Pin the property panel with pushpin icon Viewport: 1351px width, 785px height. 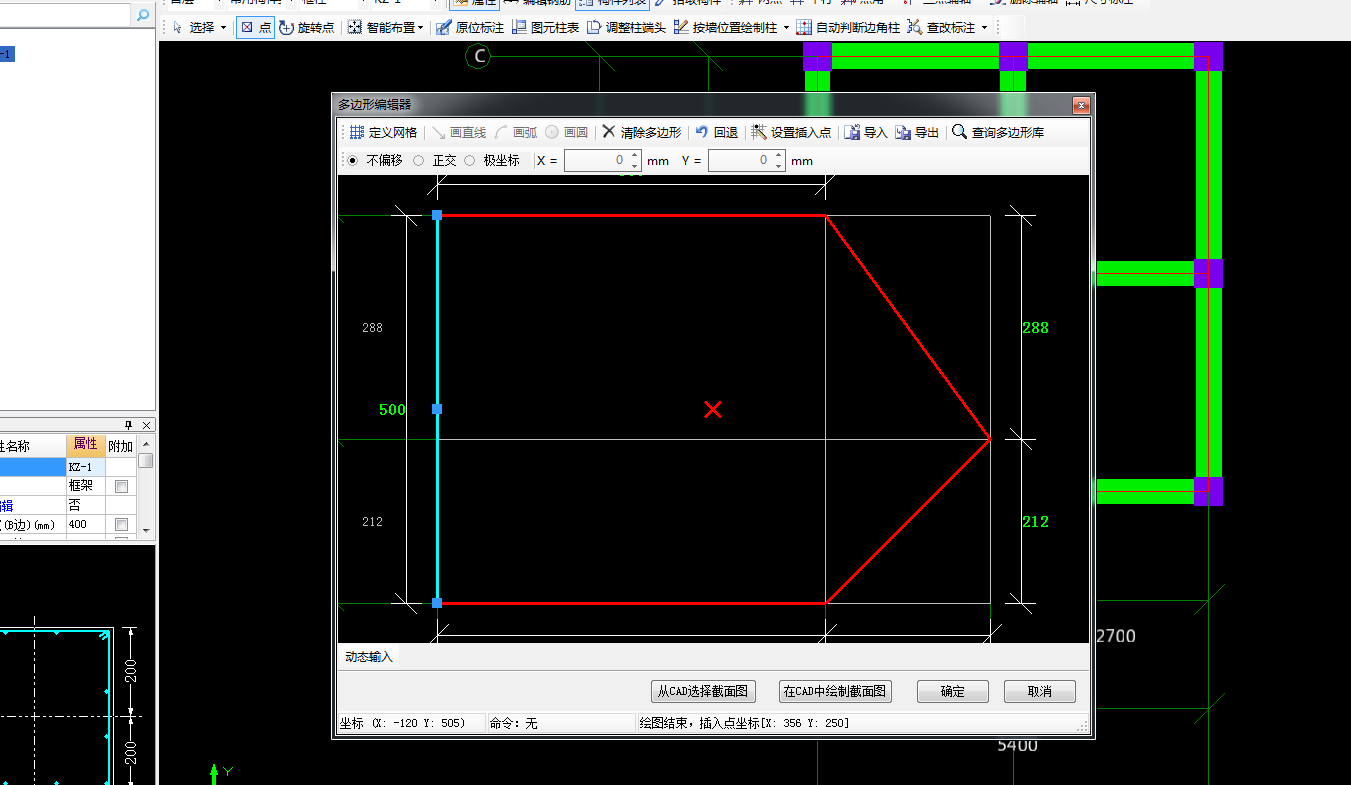[129, 425]
